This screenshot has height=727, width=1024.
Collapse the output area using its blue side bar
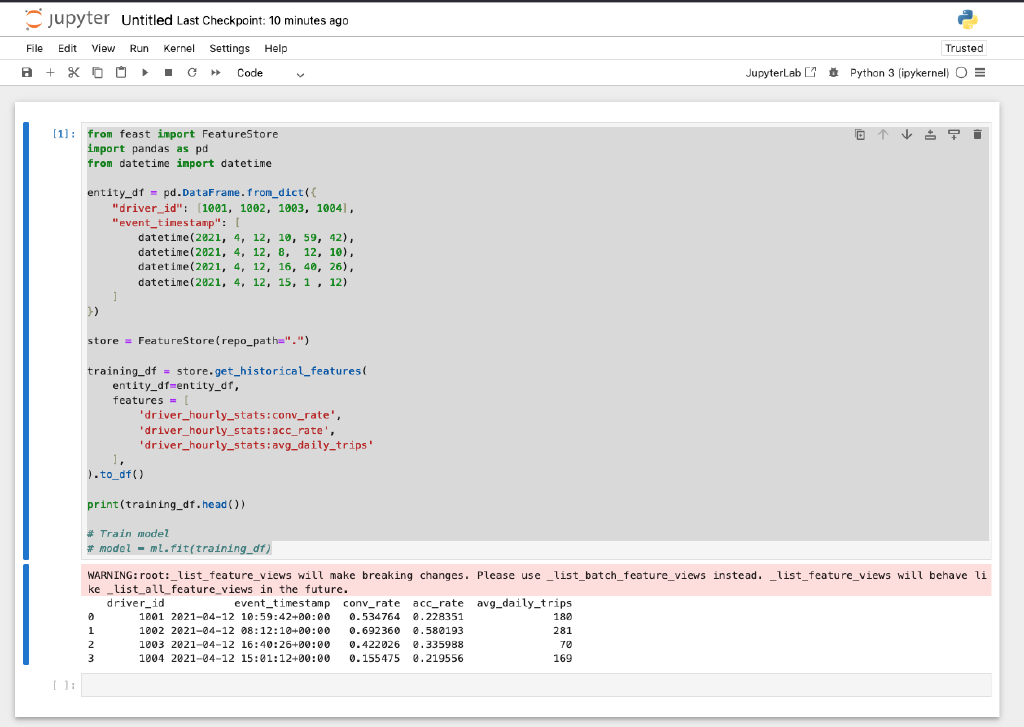[x=26, y=615]
